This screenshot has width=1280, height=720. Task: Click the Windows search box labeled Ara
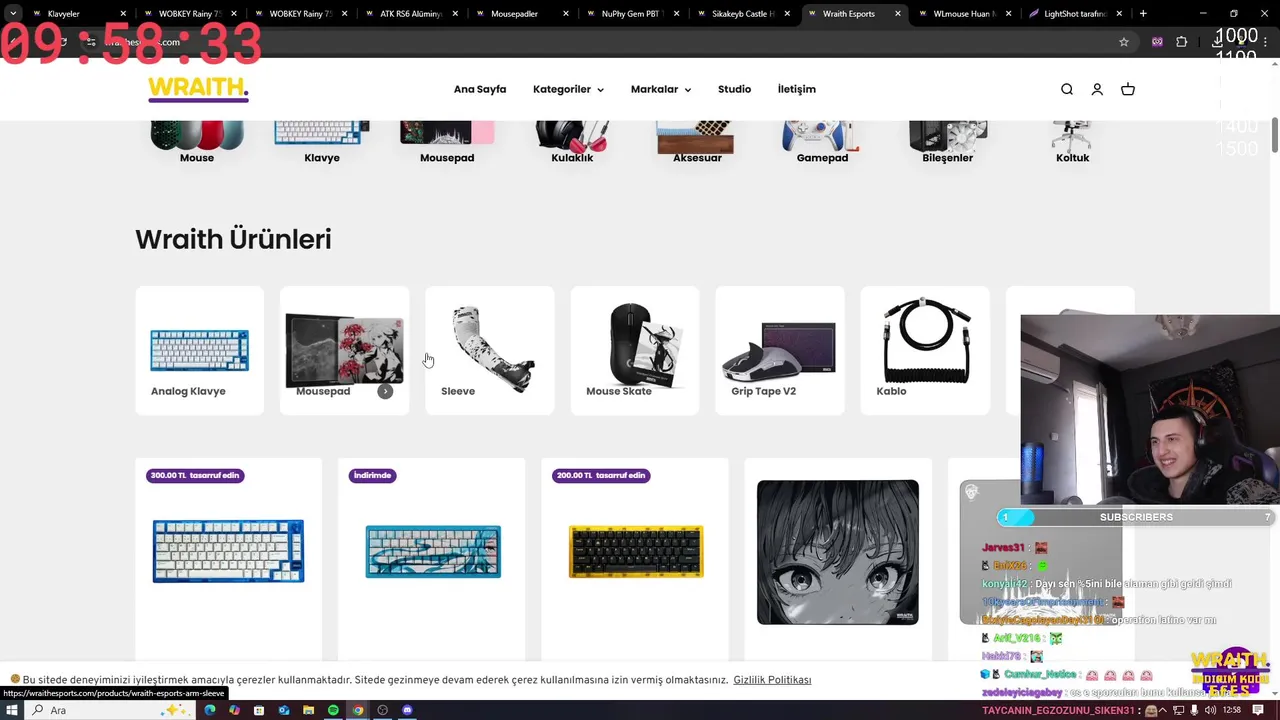coord(110,710)
